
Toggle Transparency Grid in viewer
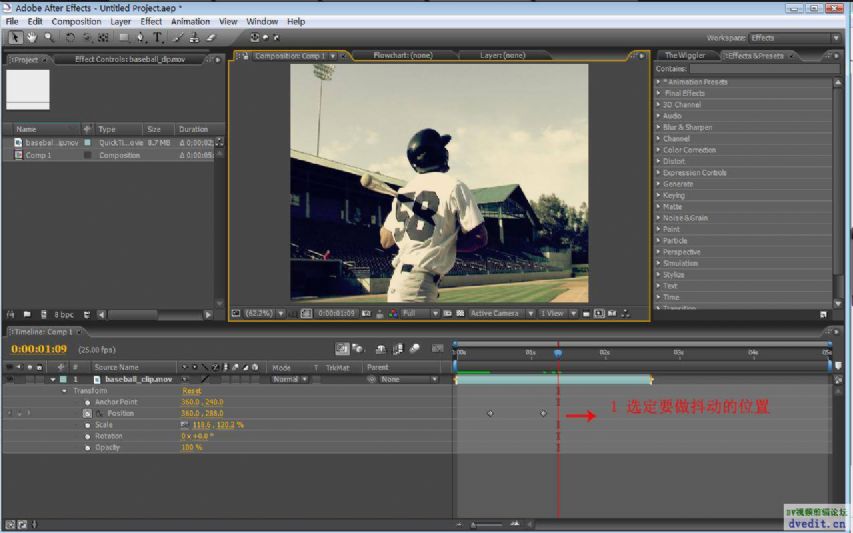pos(460,314)
